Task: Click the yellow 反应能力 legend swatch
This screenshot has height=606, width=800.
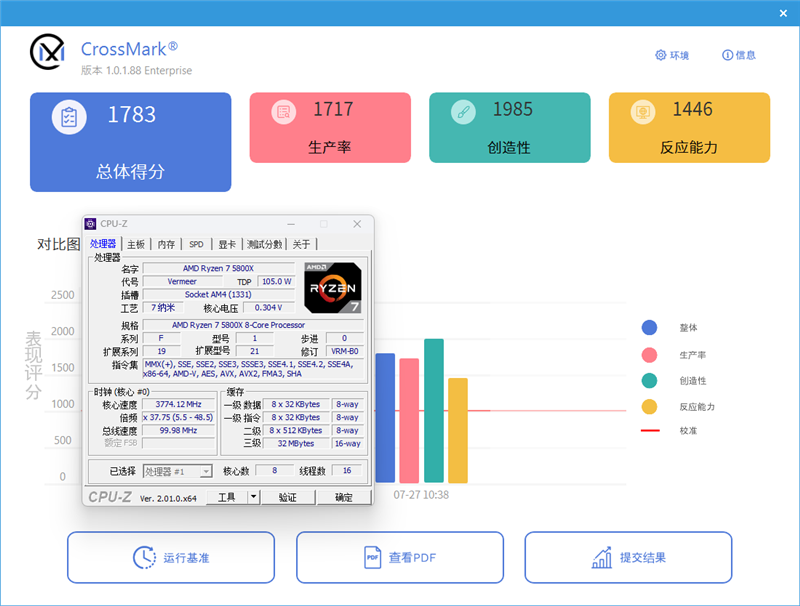Action: pyautogui.click(x=649, y=407)
